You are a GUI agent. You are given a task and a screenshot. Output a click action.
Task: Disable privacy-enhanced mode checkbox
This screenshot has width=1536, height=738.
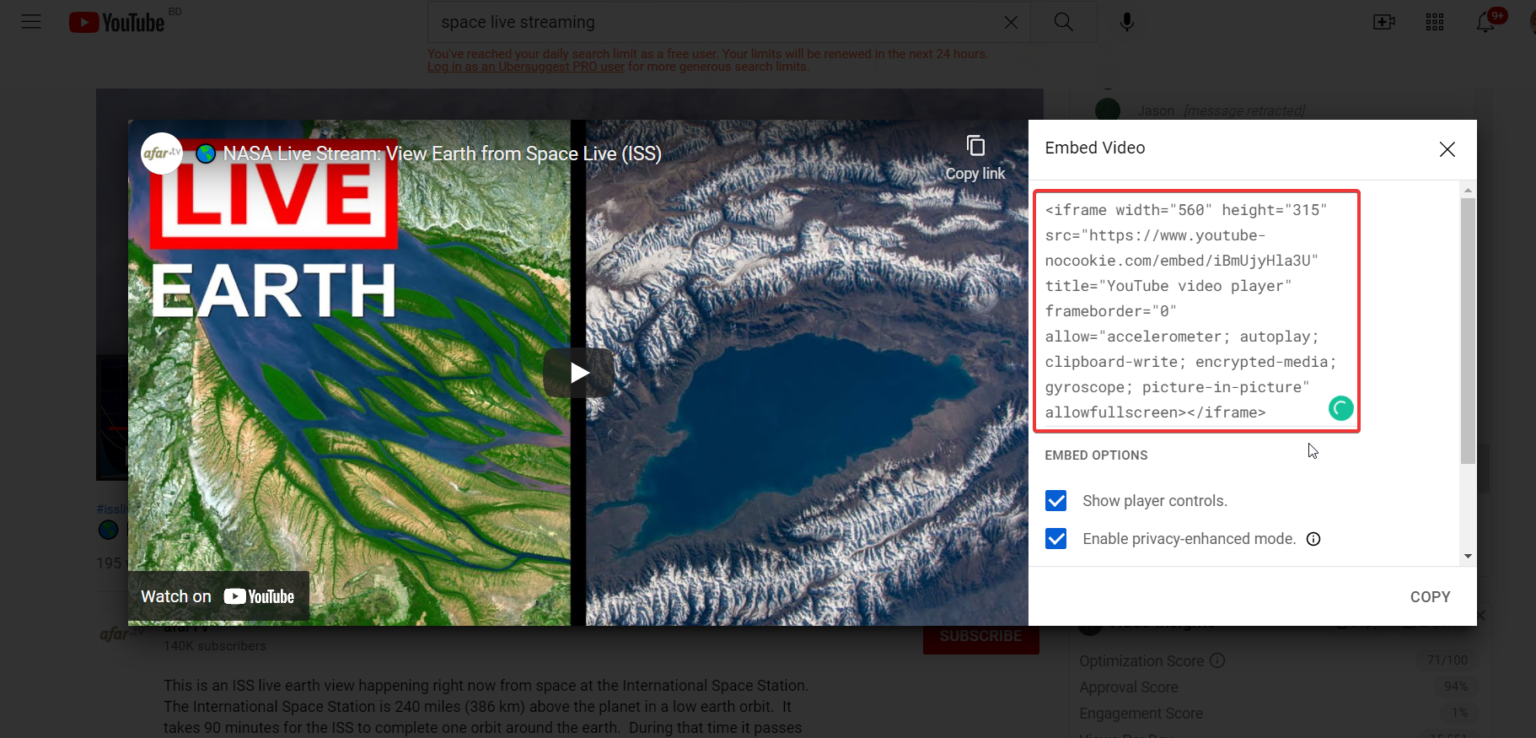tap(1056, 539)
